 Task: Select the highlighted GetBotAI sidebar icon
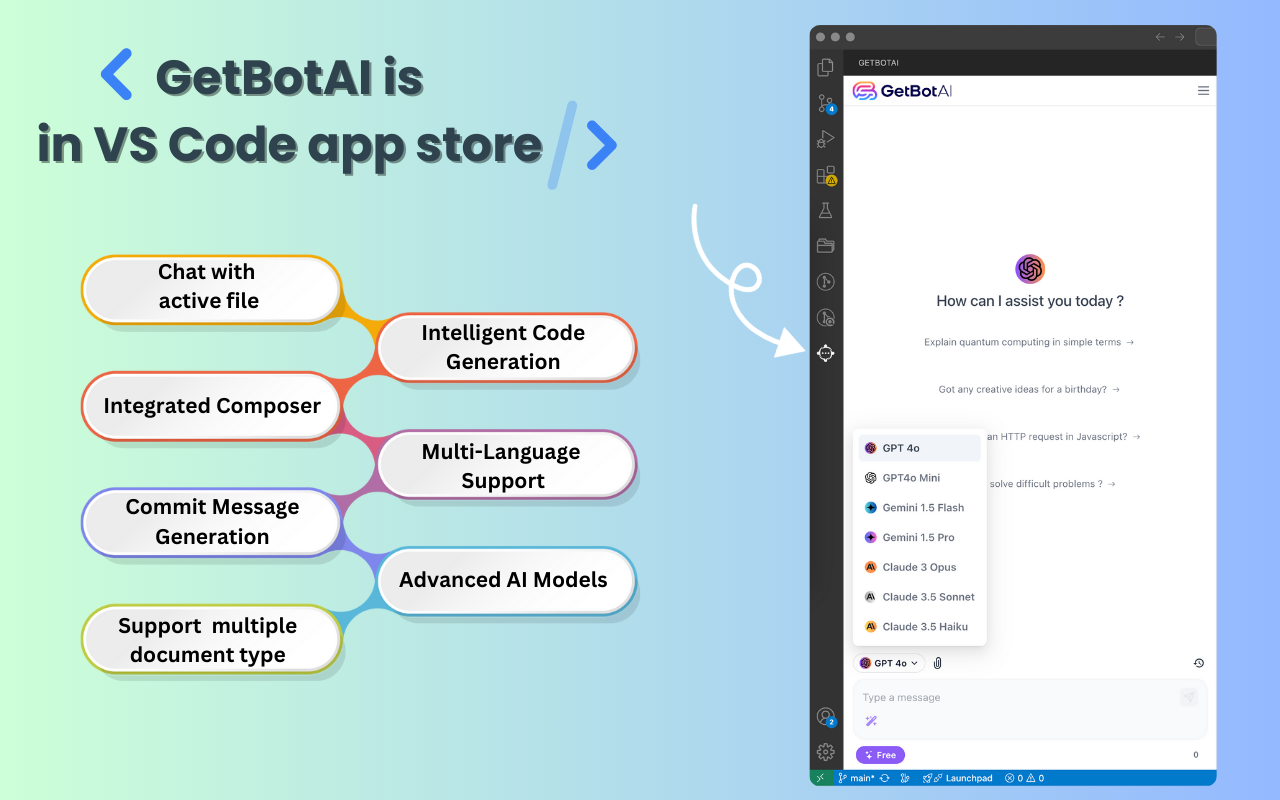point(825,353)
